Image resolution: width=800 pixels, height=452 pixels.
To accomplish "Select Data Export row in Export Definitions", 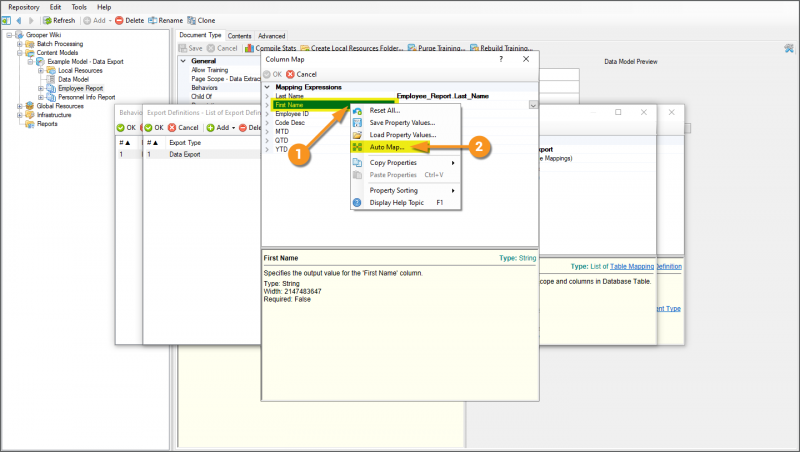I will (x=202, y=154).
